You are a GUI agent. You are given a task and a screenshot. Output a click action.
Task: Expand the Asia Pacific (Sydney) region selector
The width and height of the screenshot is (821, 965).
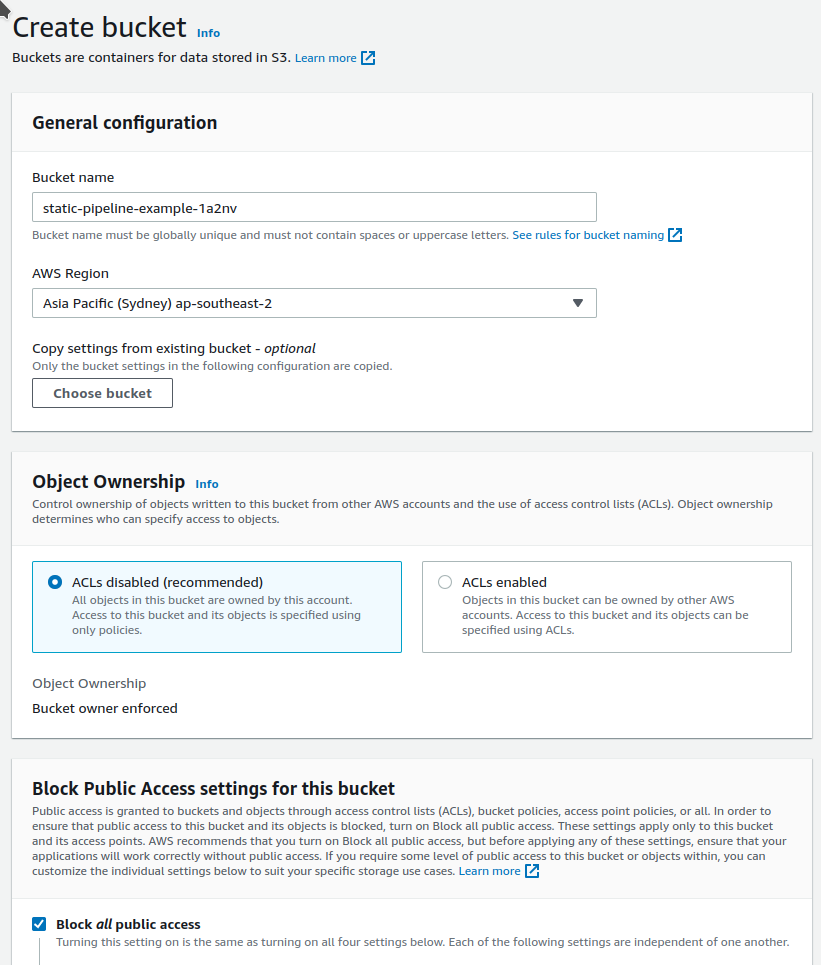tap(314, 303)
